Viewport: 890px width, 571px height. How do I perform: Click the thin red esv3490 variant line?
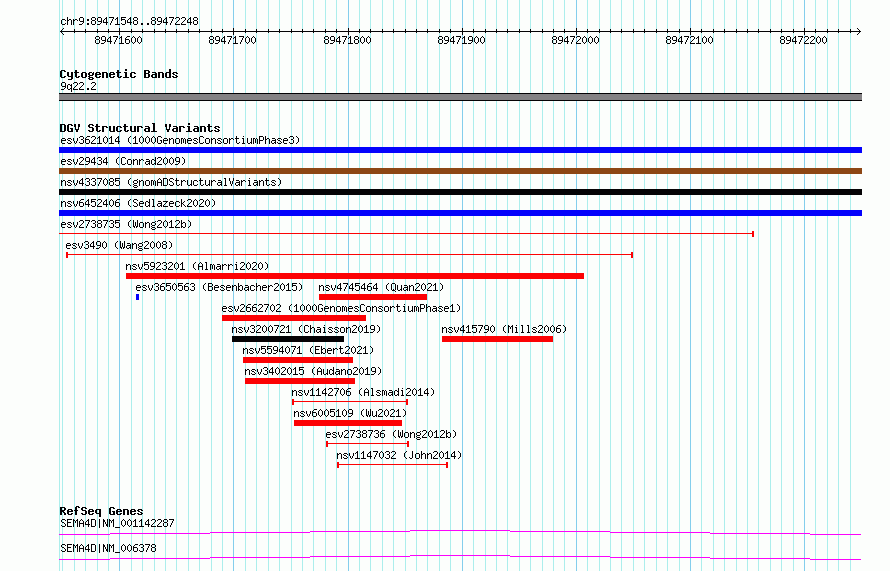350,255
